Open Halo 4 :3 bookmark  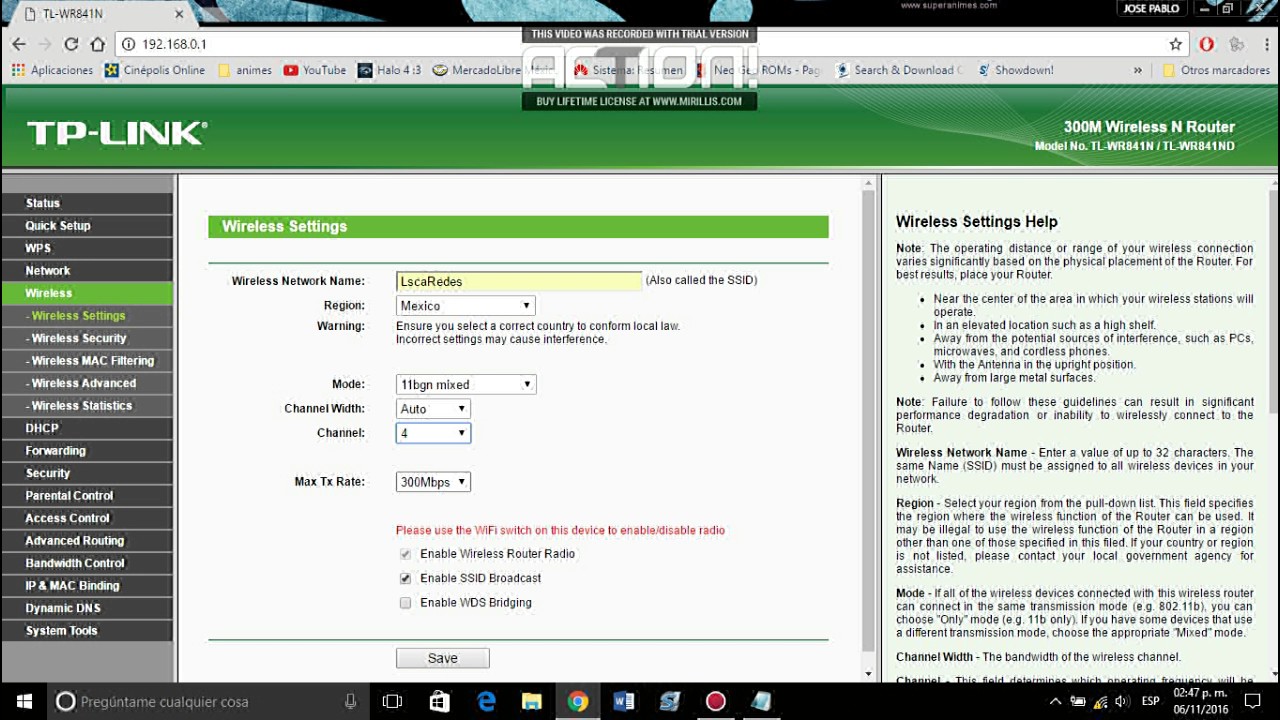click(x=389, y=70)
